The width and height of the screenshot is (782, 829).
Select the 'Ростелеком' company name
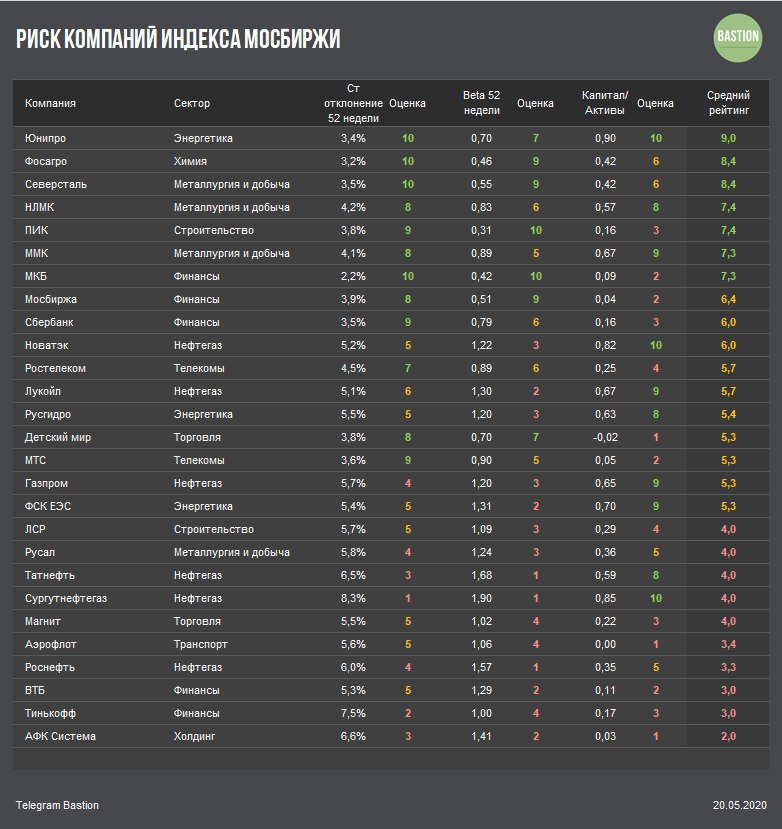56,369
